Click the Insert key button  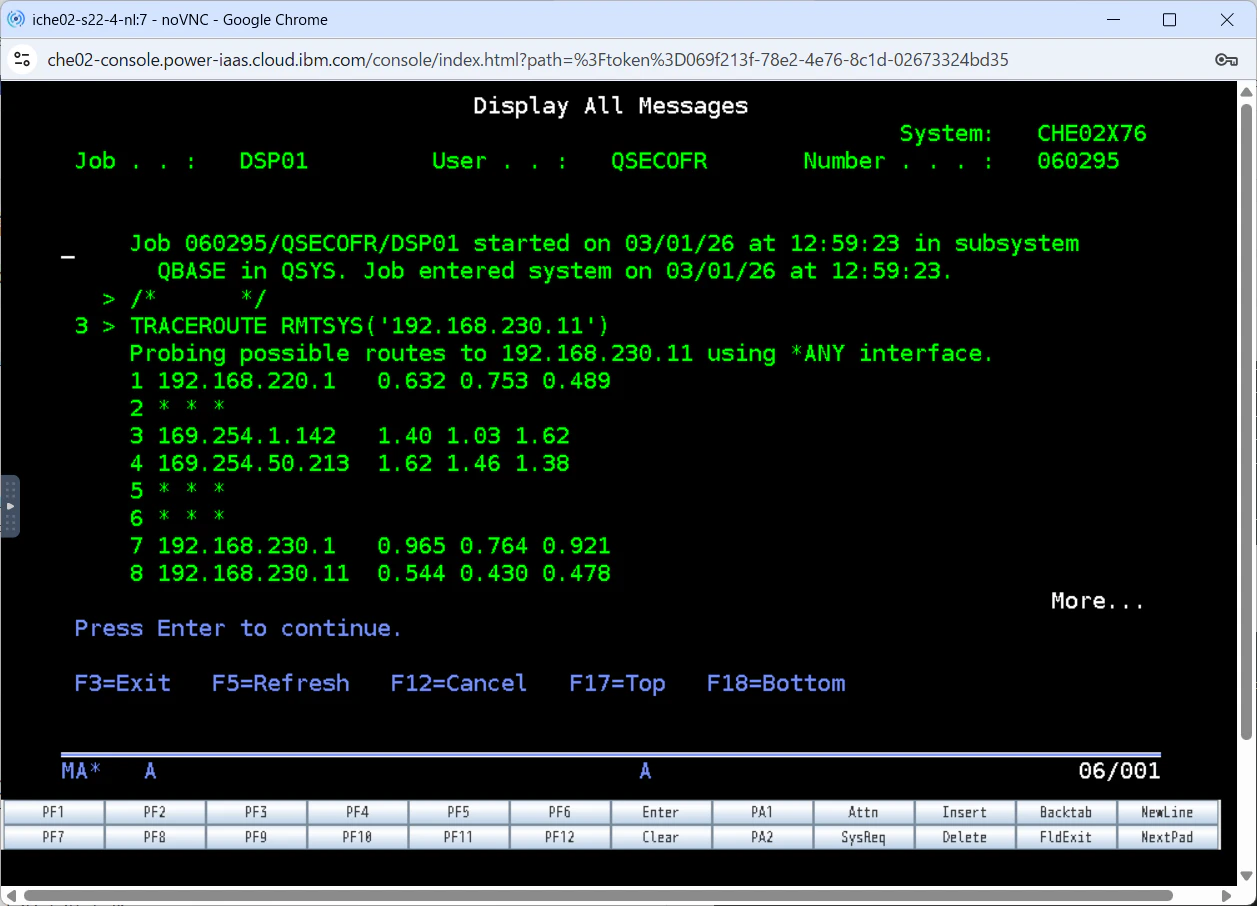pyautogui.click(x=965, y=812)
